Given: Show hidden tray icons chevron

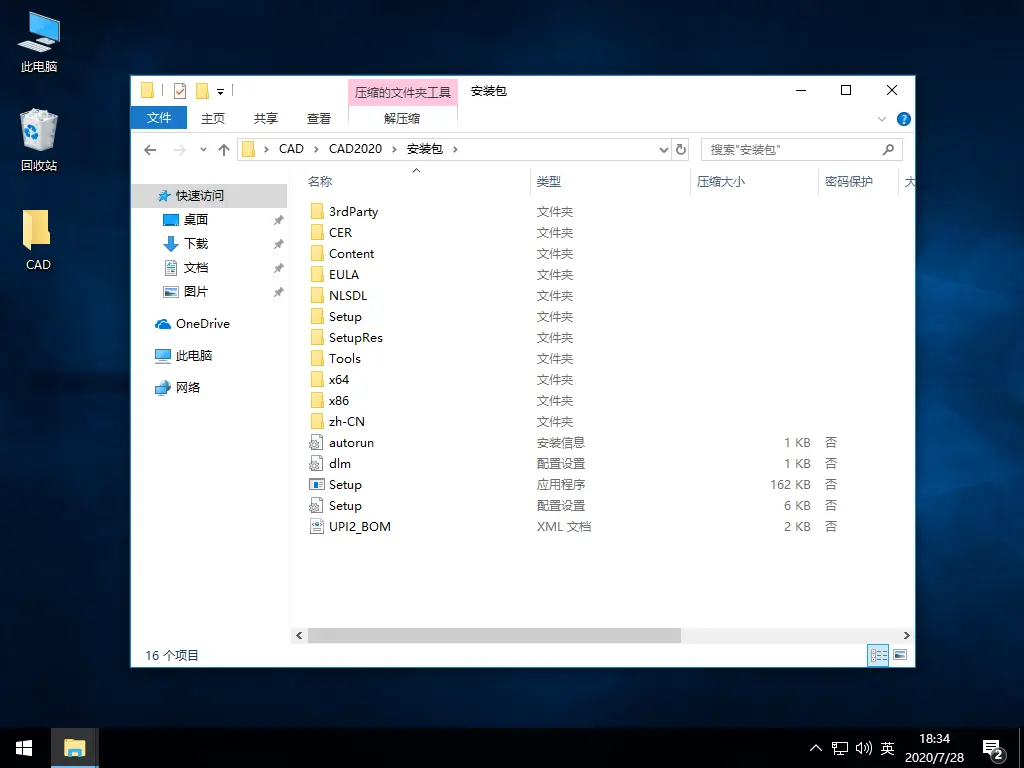Looking at the screenshot, I should (816, 748).
